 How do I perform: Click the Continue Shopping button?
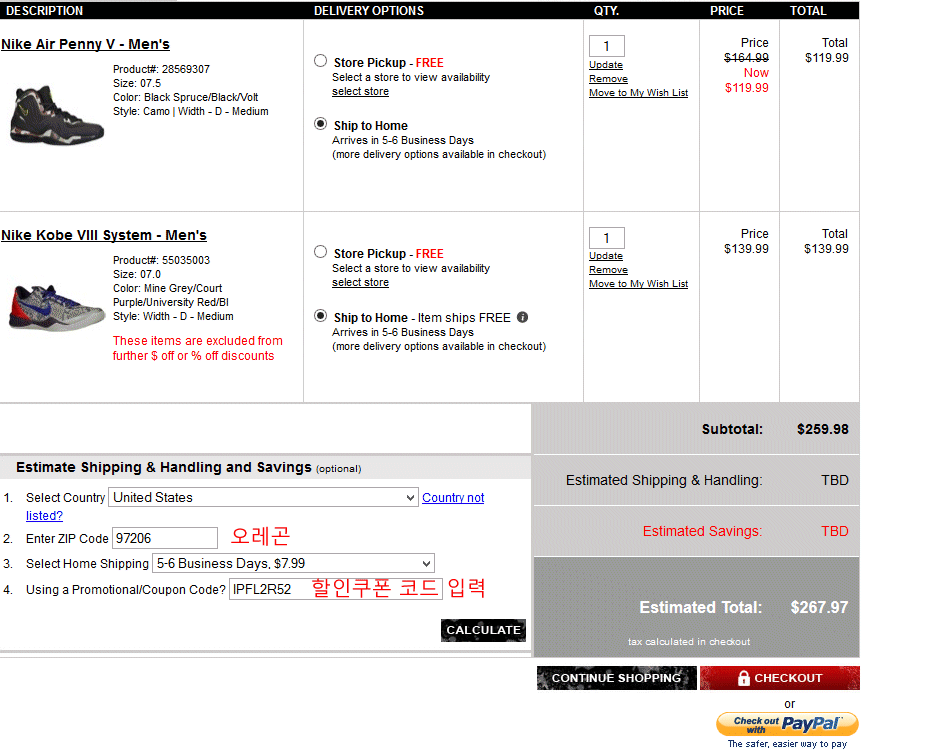click(616, 678)
